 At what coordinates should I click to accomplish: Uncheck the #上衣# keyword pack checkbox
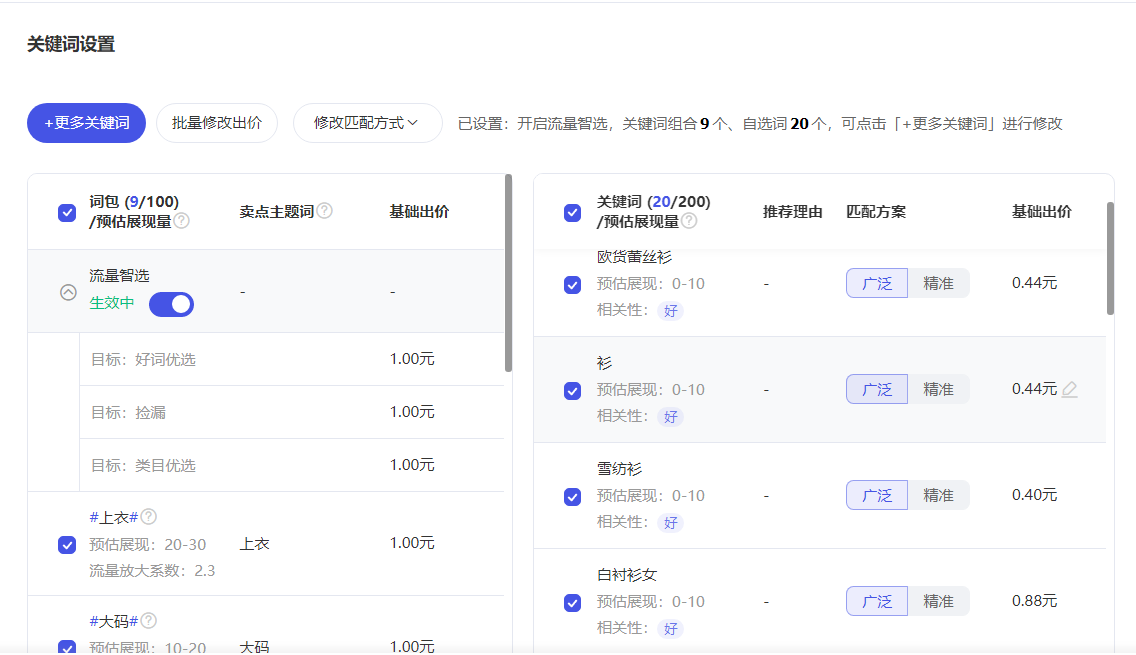coord(67,544)
